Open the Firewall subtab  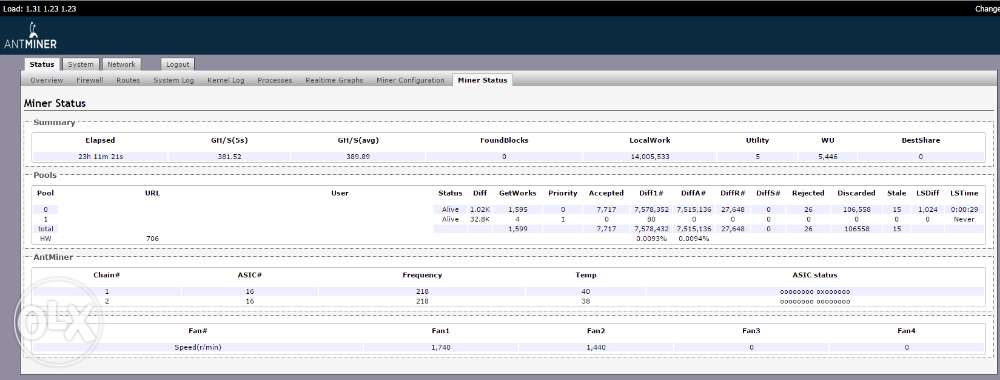coord(89,80)
